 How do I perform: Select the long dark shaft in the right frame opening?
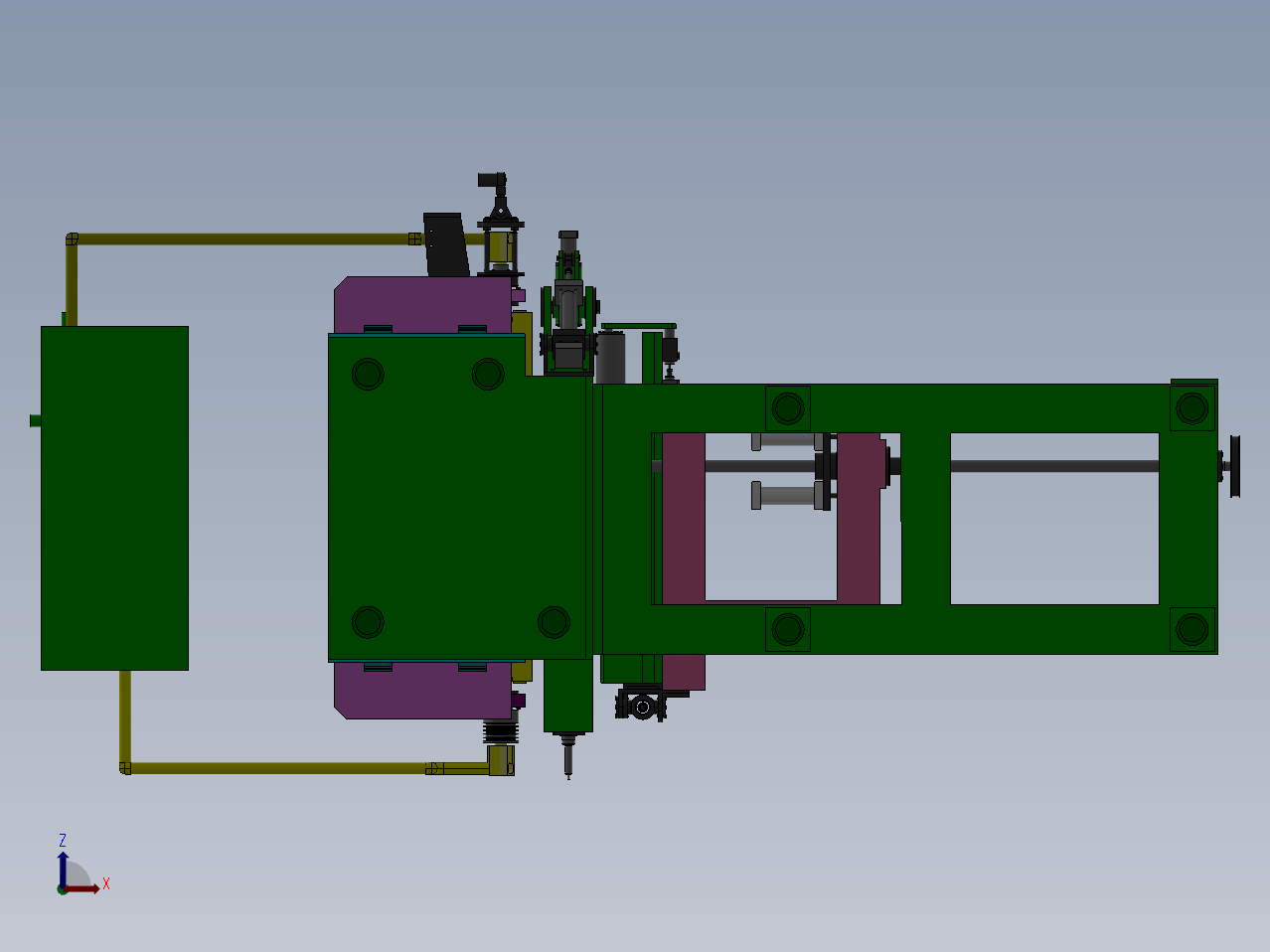click(x=1054, y=466)
